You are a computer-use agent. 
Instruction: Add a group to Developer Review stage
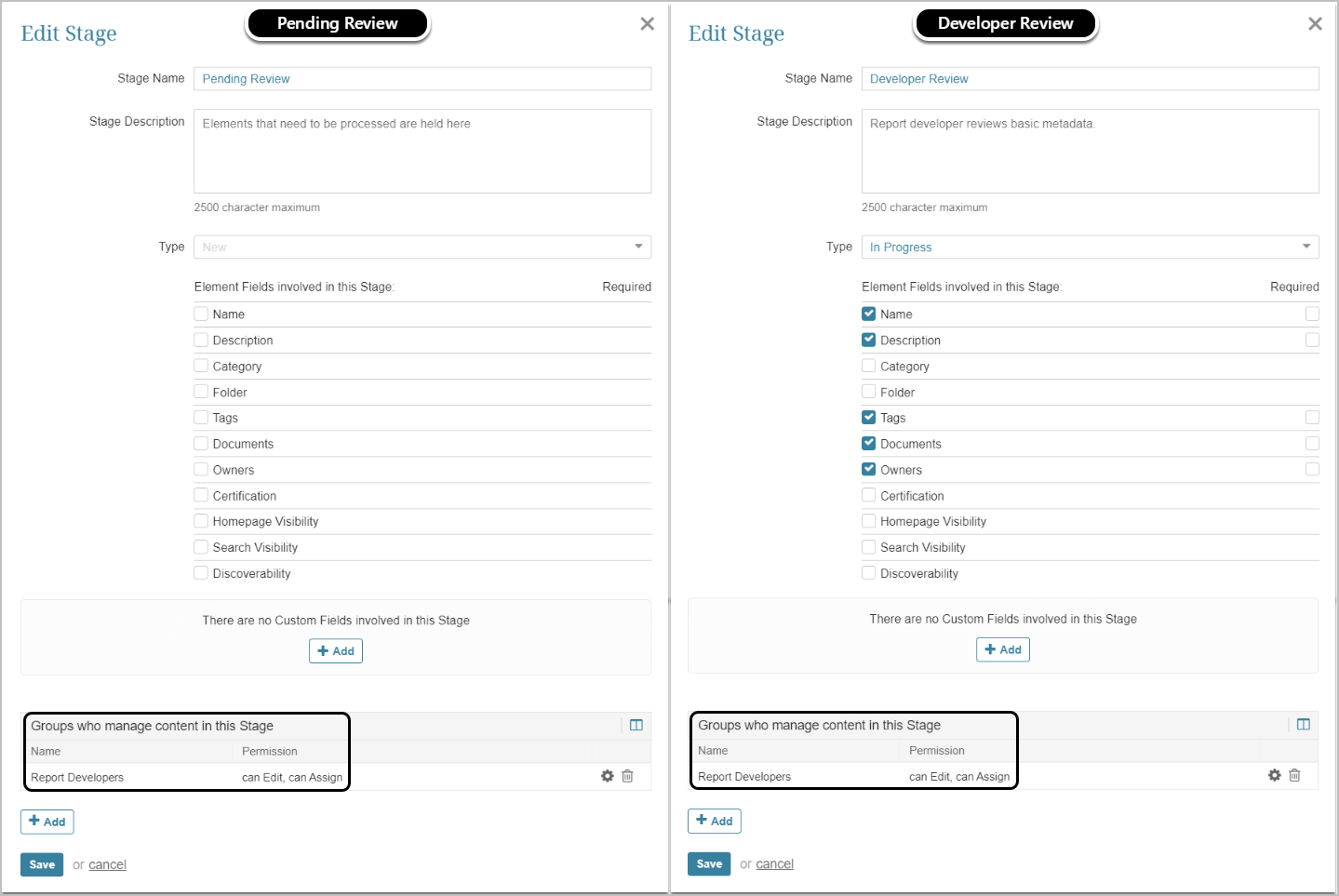point(715,821)
